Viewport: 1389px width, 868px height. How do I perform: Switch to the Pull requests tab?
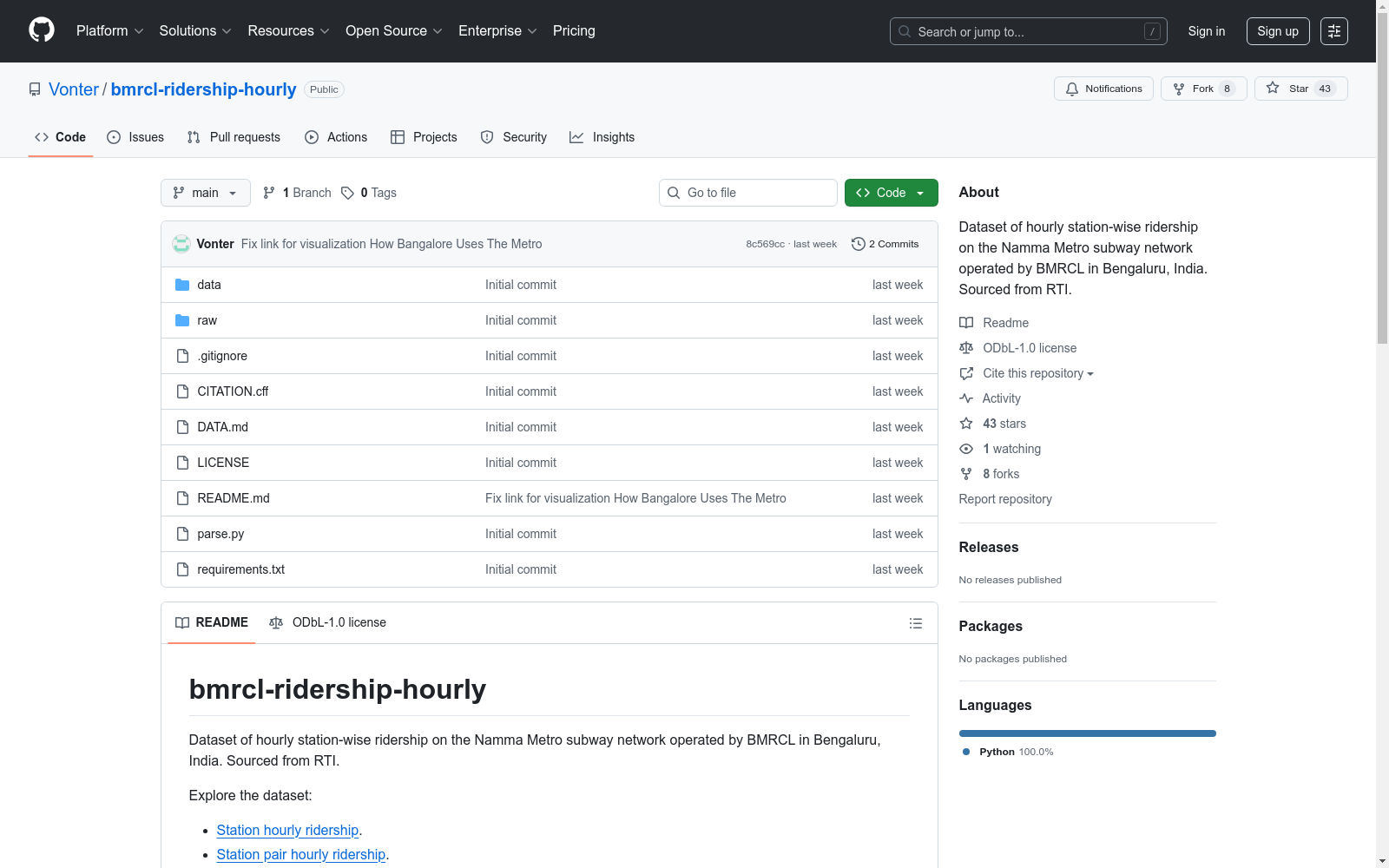(x=234, y=137)
